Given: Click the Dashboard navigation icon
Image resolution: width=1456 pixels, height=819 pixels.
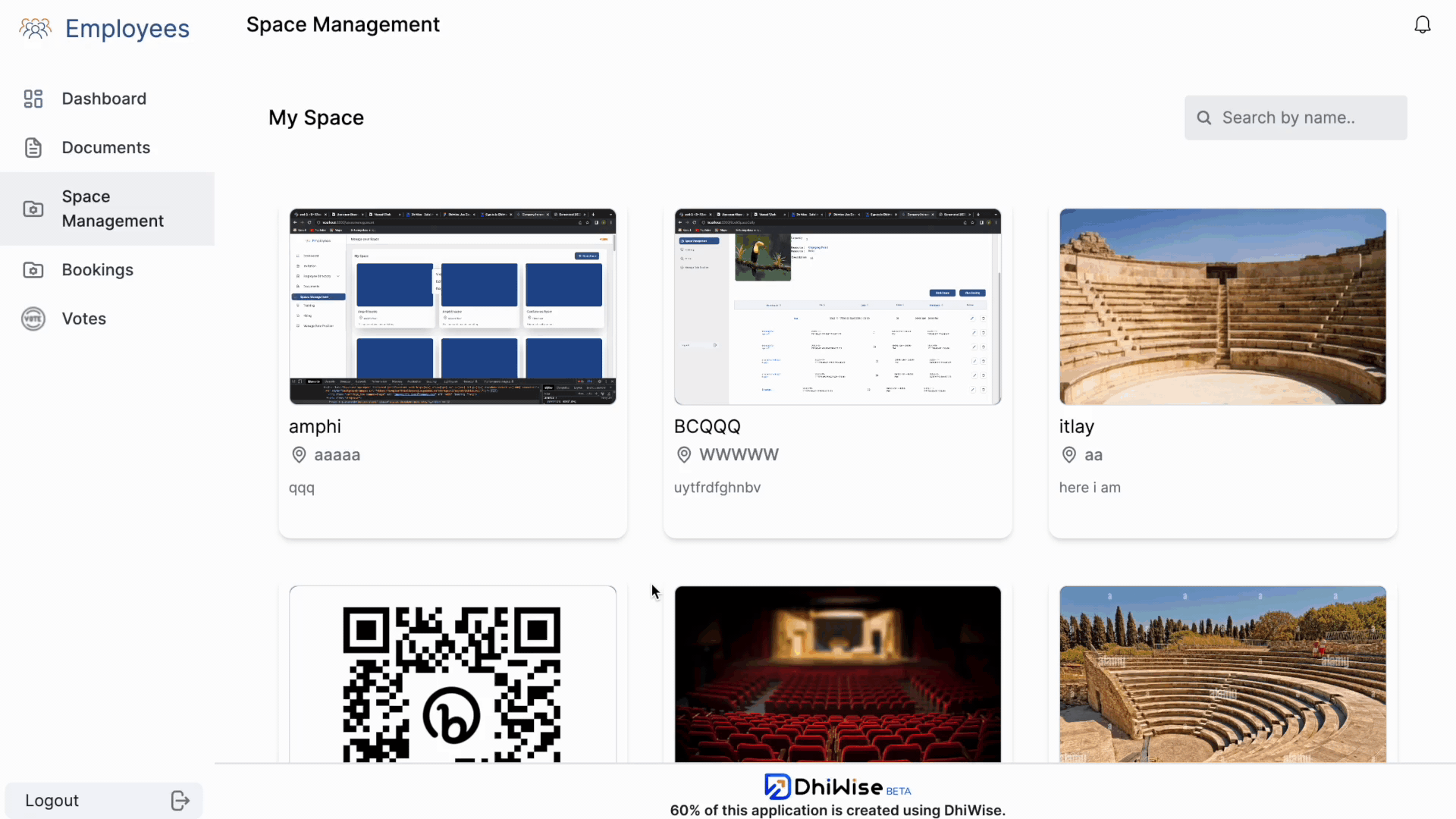Looking at the screenshot, I should click(x=33, y=99).
